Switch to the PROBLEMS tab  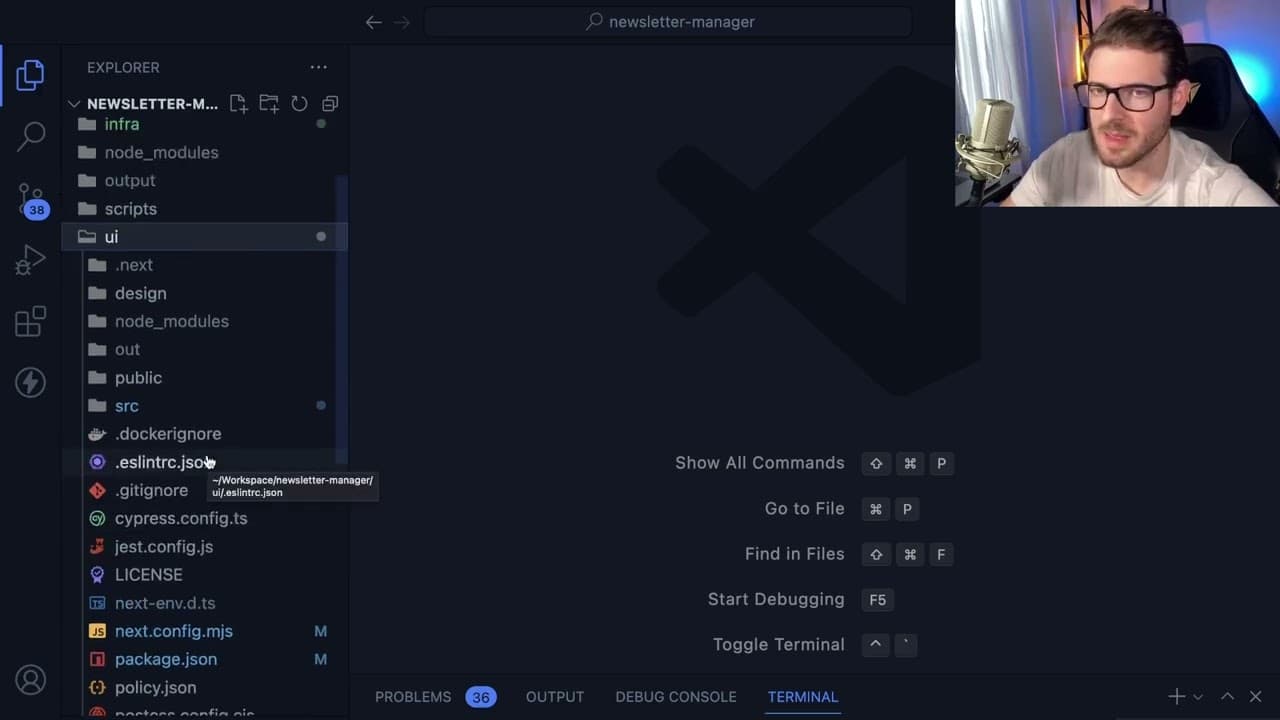click(413, 697)
